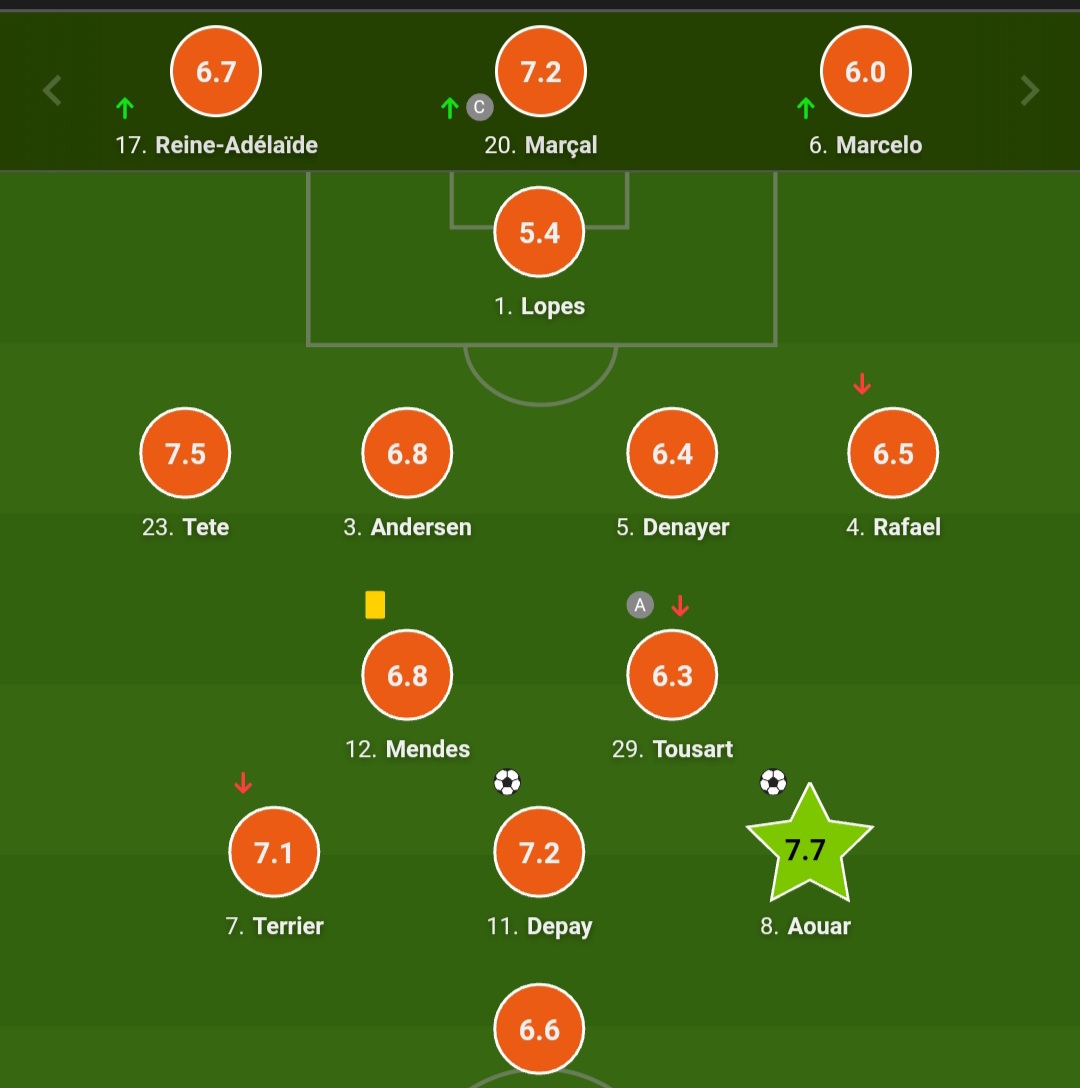Image resolution: width=1080 pixels, height=1088 pixels.
Task: Select Tete's 7.5 rating circle
Action: point(185,453)
